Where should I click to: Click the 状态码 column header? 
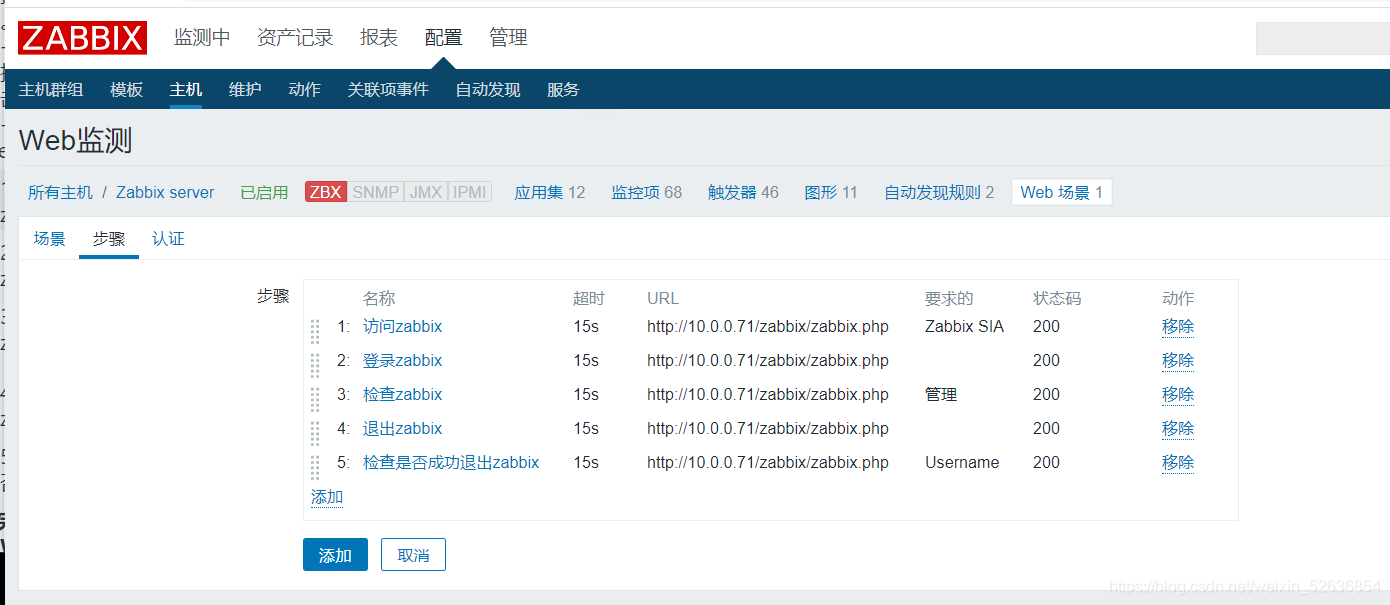pyautogui.click(x=1057, y=298)
